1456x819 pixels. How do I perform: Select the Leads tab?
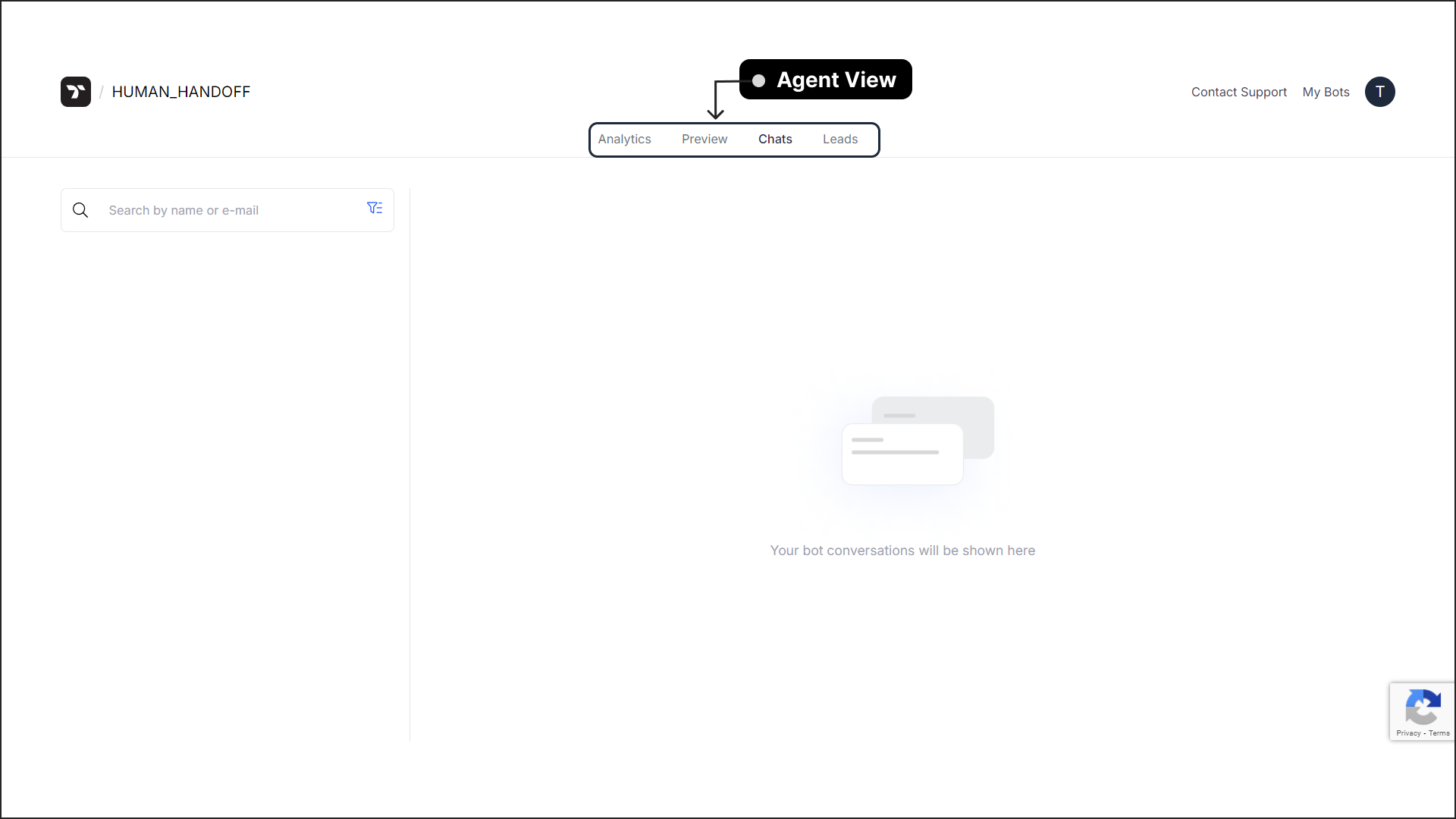point(840,138)
